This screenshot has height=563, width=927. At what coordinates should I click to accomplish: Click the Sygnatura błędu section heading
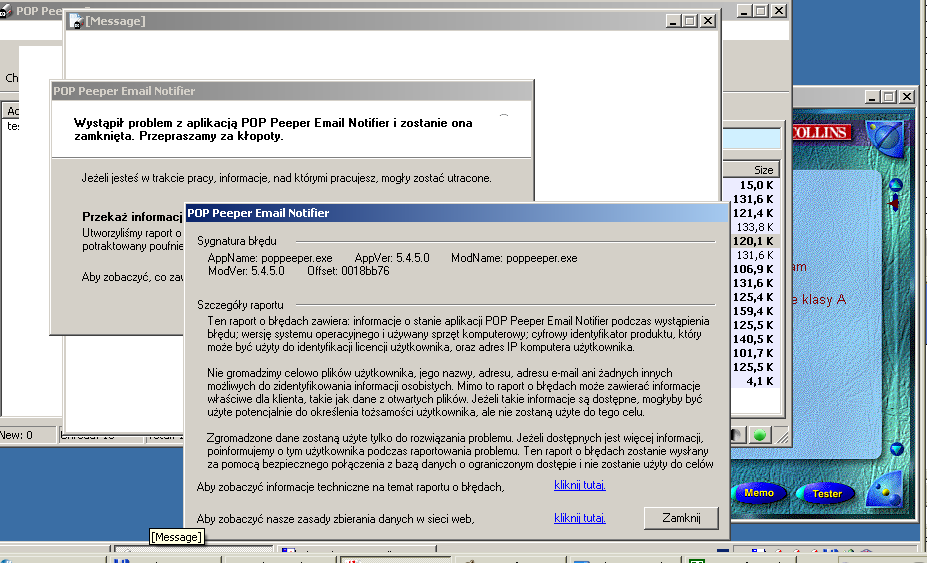(236, 241)
